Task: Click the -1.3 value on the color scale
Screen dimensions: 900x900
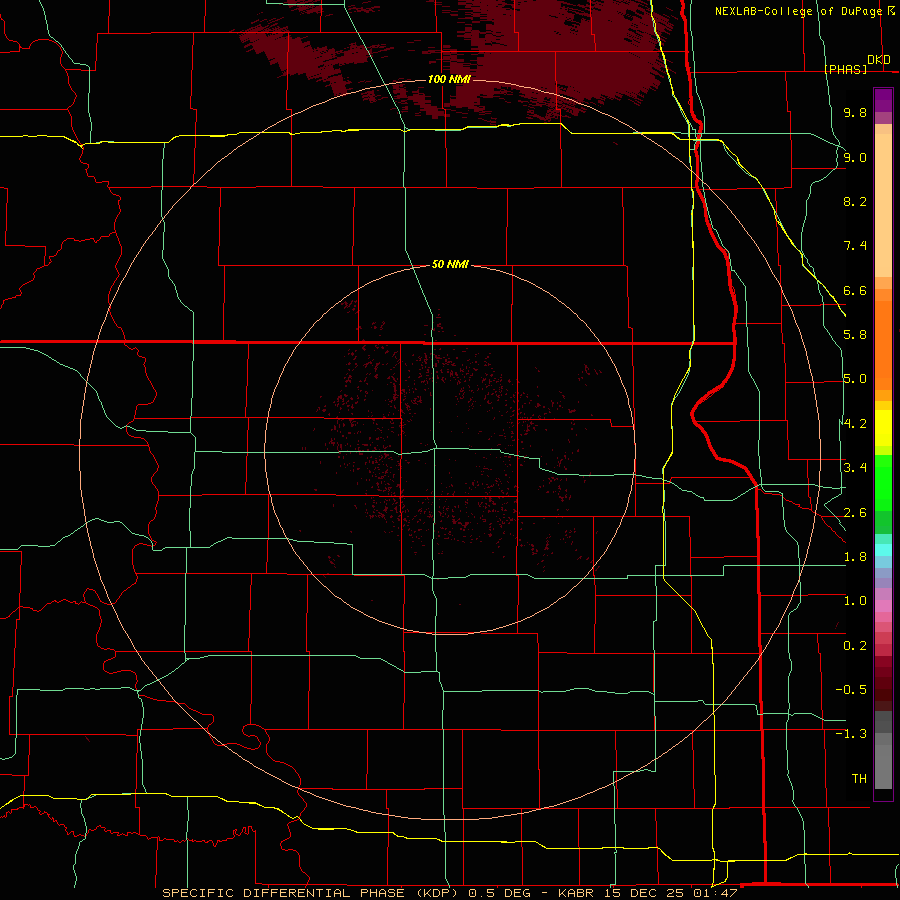Action: (851, 734)
